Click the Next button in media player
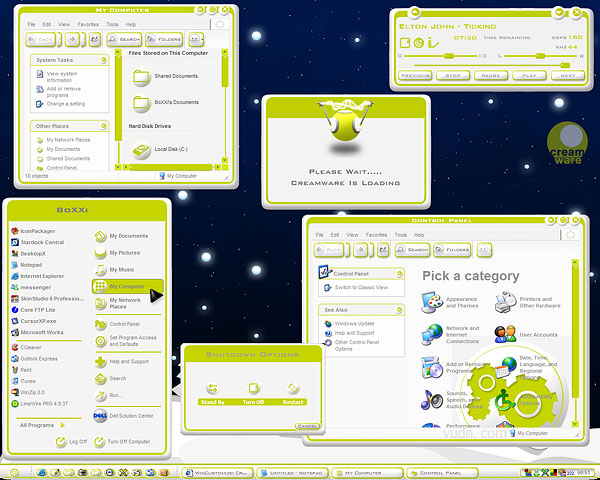This screenshot has width=600, height=480. (568, 76)
